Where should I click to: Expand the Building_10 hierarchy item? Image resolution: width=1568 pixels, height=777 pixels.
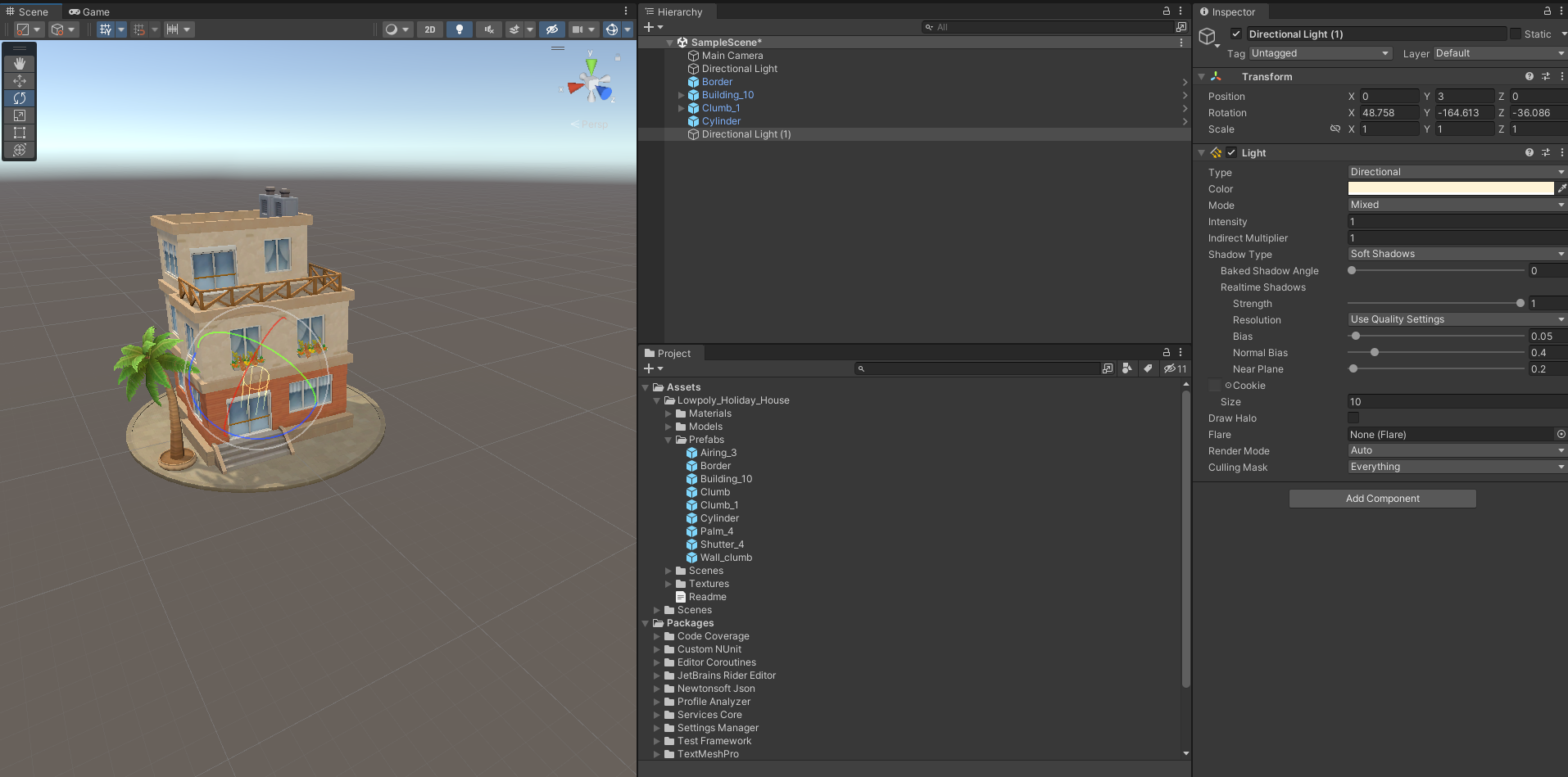pyautogui.click(x=681, y=95)
